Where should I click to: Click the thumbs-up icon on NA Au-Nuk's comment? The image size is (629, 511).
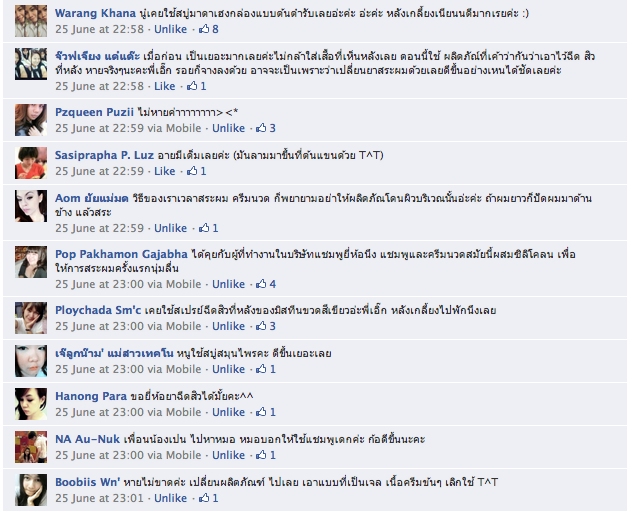pos(261,455)
